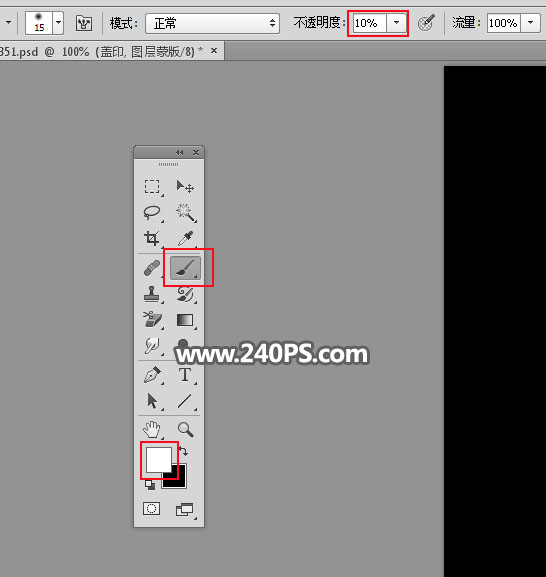Enable tablet pressure for opacity
546x577 pixels.
click(426, 23)
